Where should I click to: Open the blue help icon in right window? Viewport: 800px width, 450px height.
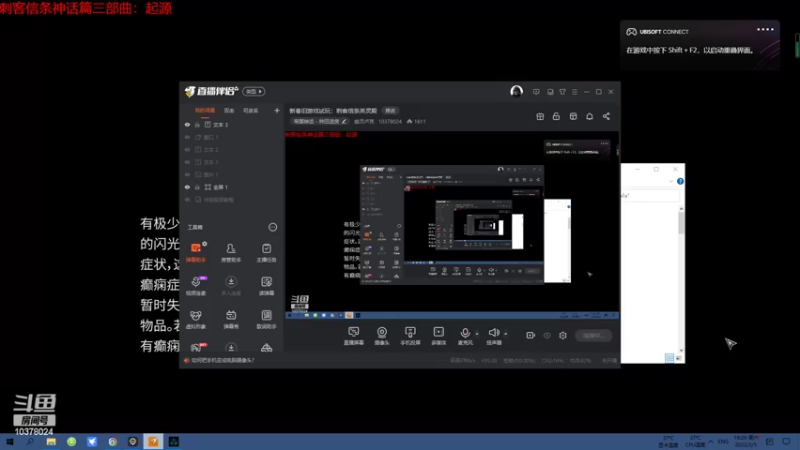680,181
